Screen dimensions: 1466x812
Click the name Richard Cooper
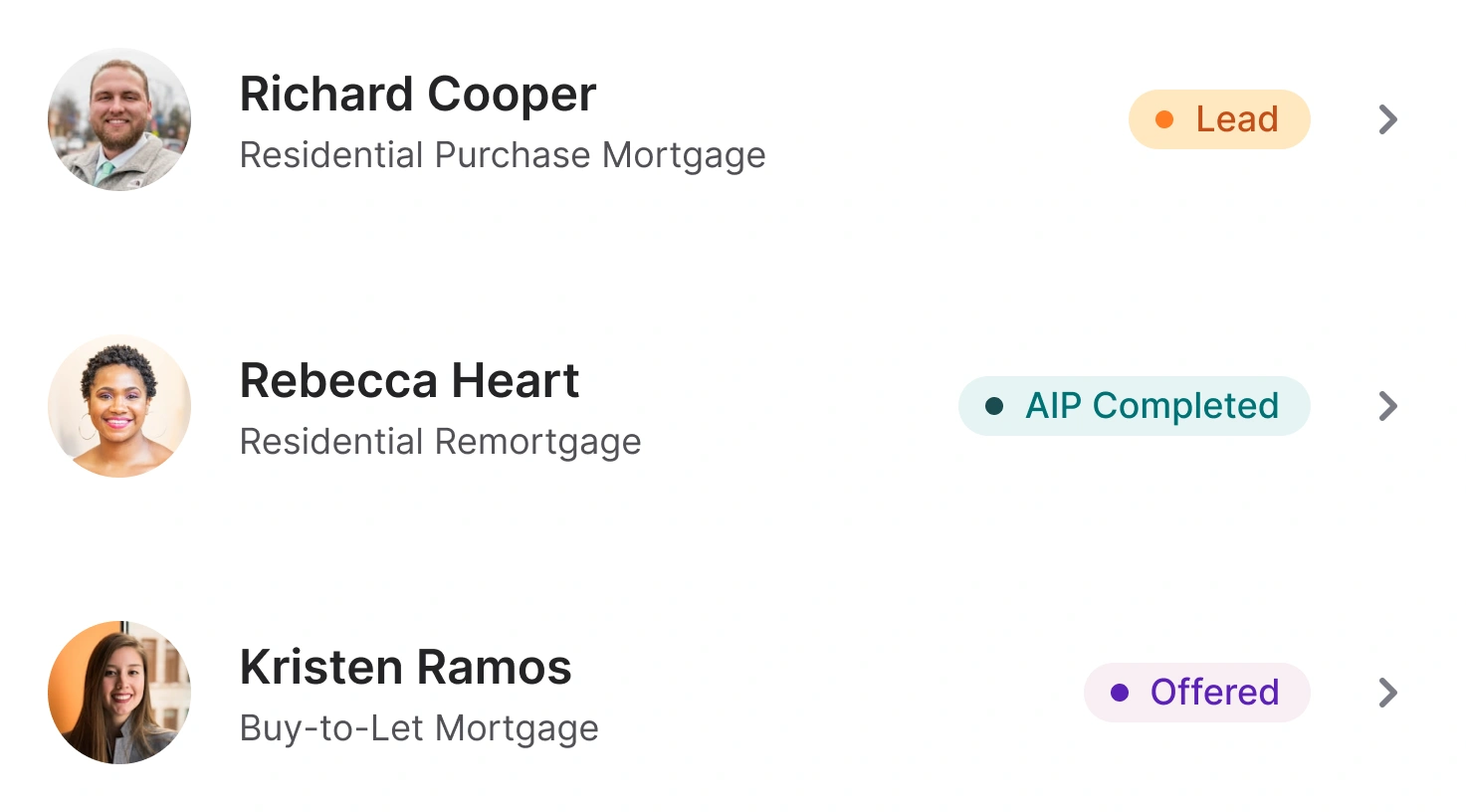click(417, 94)
